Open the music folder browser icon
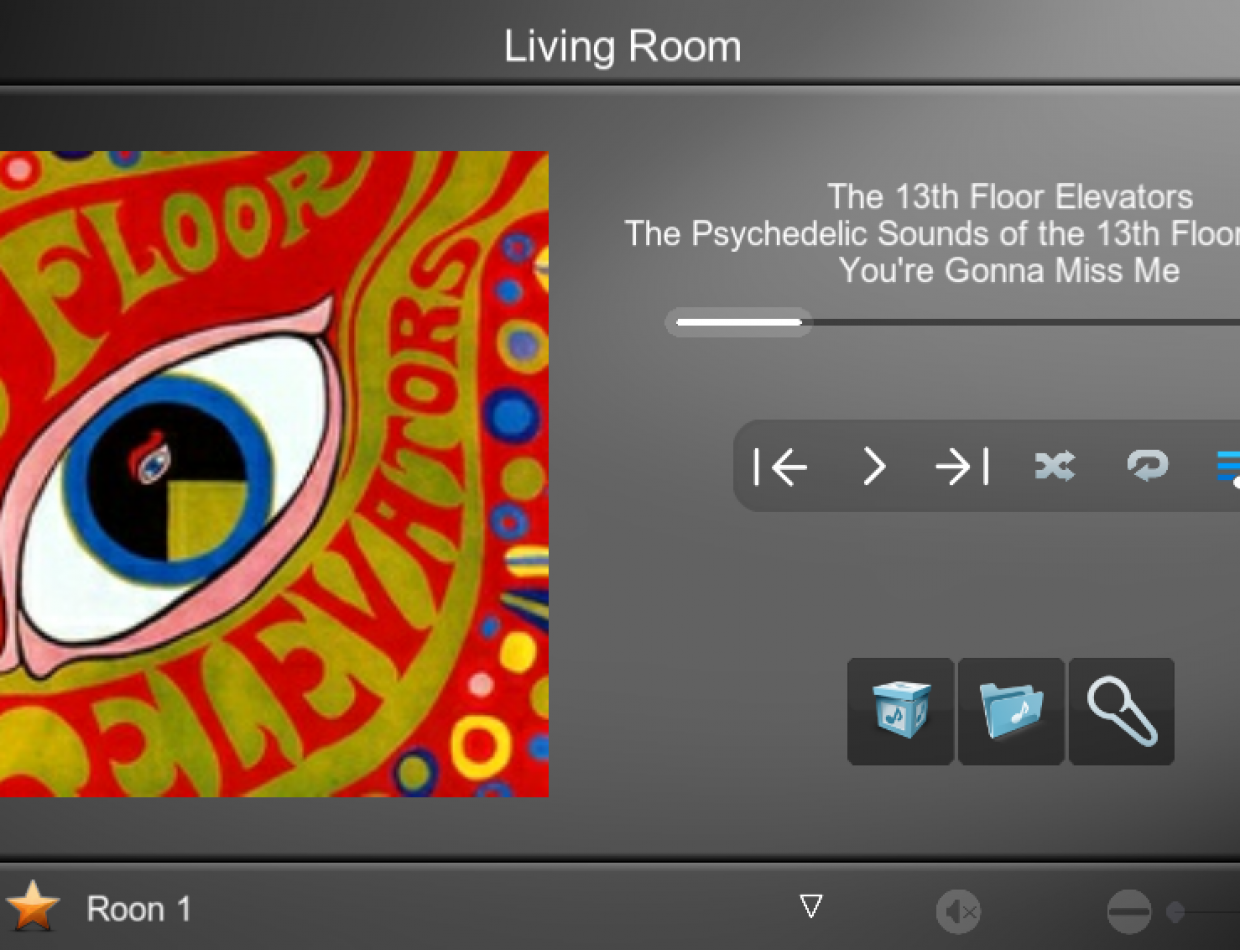 [x=1011, y=711]
